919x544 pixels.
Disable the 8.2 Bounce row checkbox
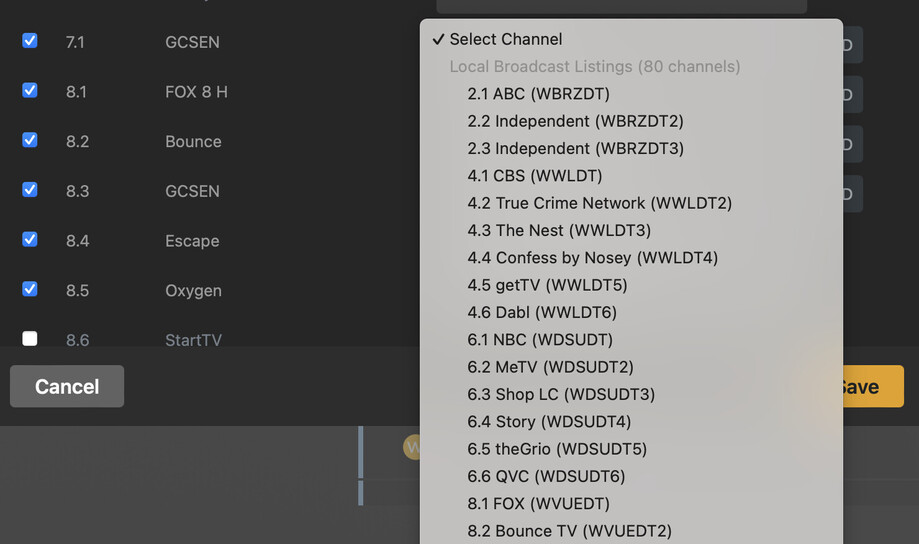click(30, 140)
